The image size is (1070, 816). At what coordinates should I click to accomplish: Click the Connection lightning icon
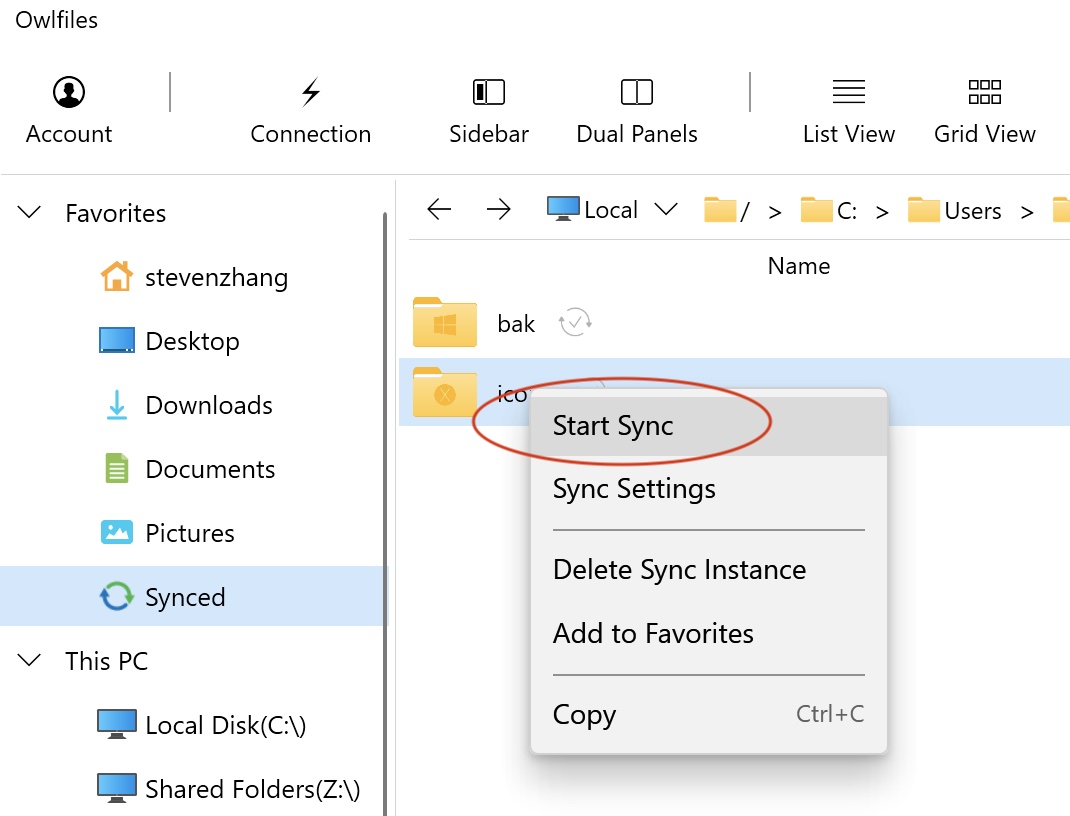click(310, 92)
